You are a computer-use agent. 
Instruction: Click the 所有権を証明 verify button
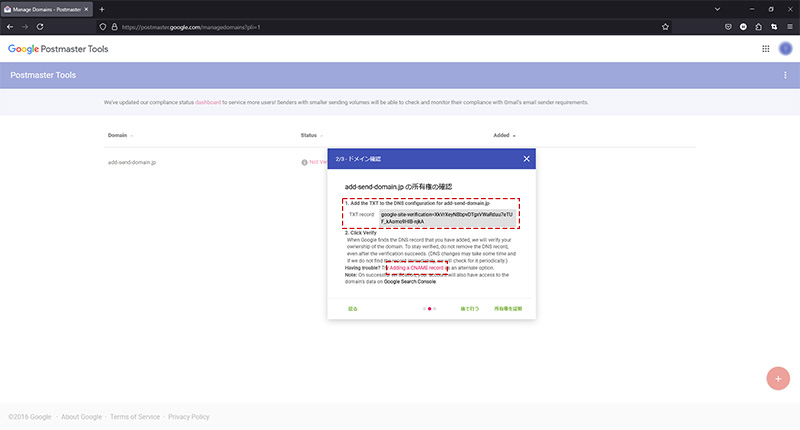[x=508, y=309]
